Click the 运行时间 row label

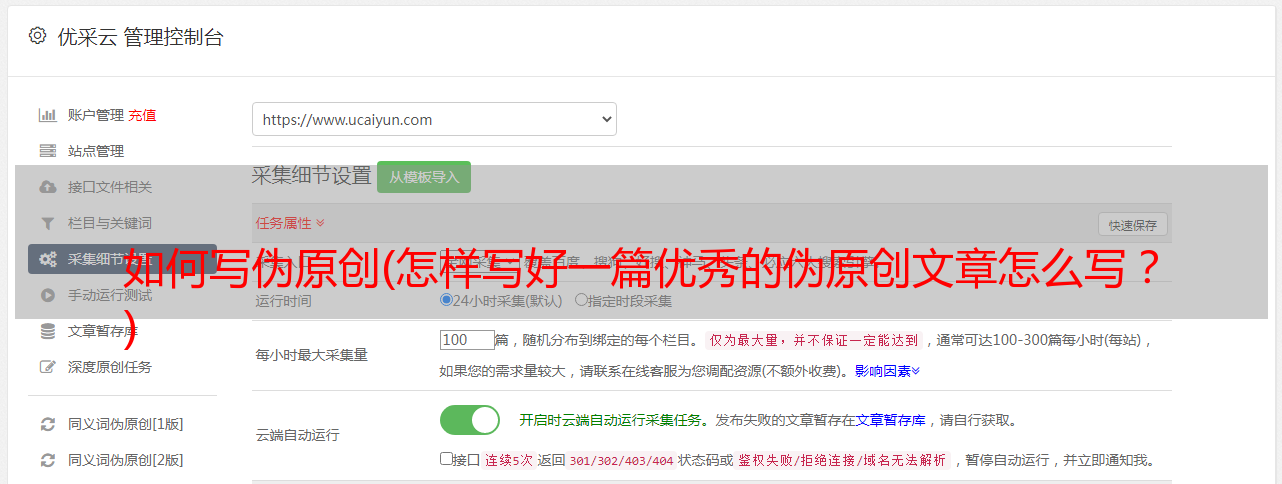point(283,301)
